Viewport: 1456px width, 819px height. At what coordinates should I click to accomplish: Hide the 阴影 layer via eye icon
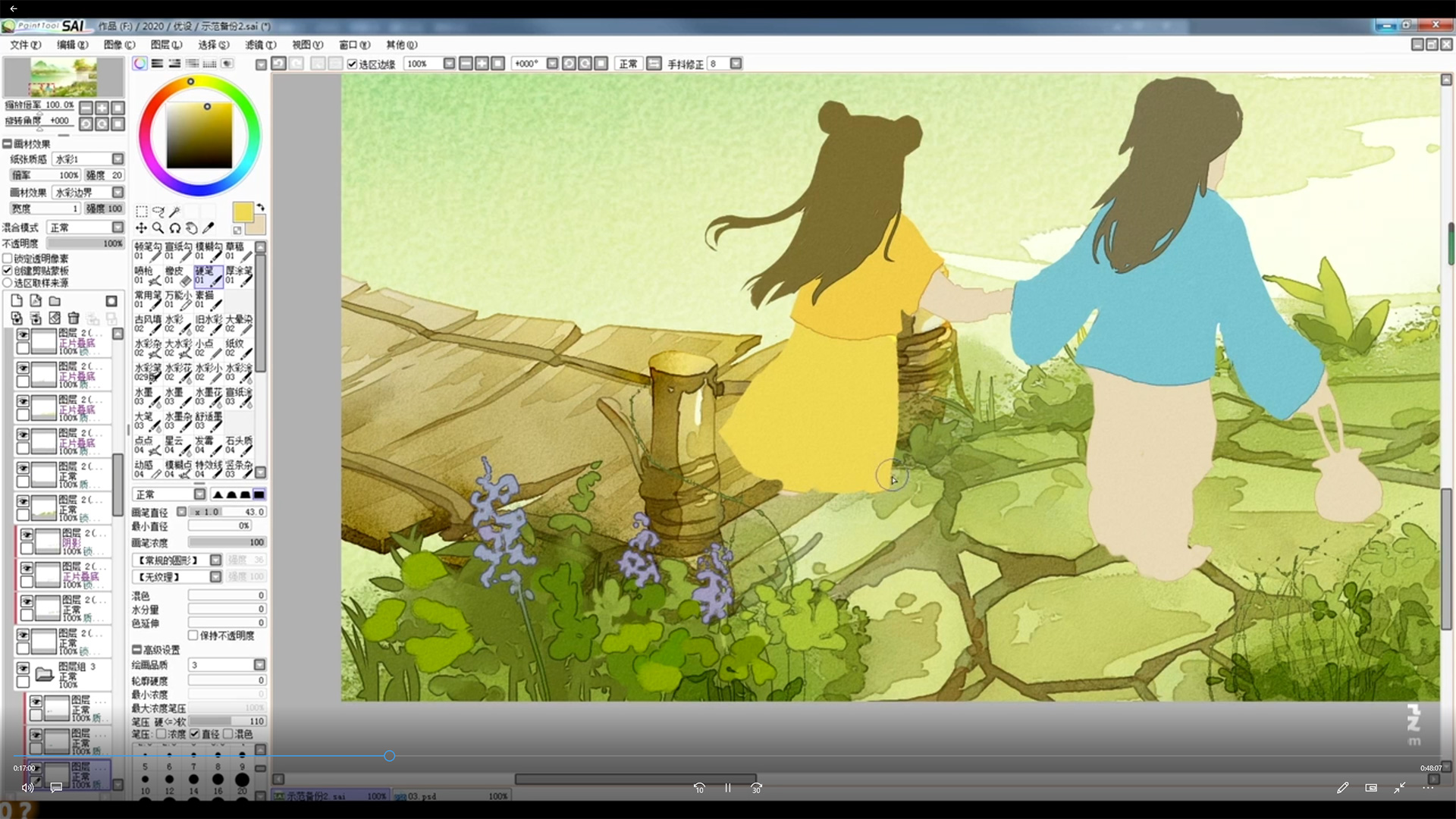point(27,535)
